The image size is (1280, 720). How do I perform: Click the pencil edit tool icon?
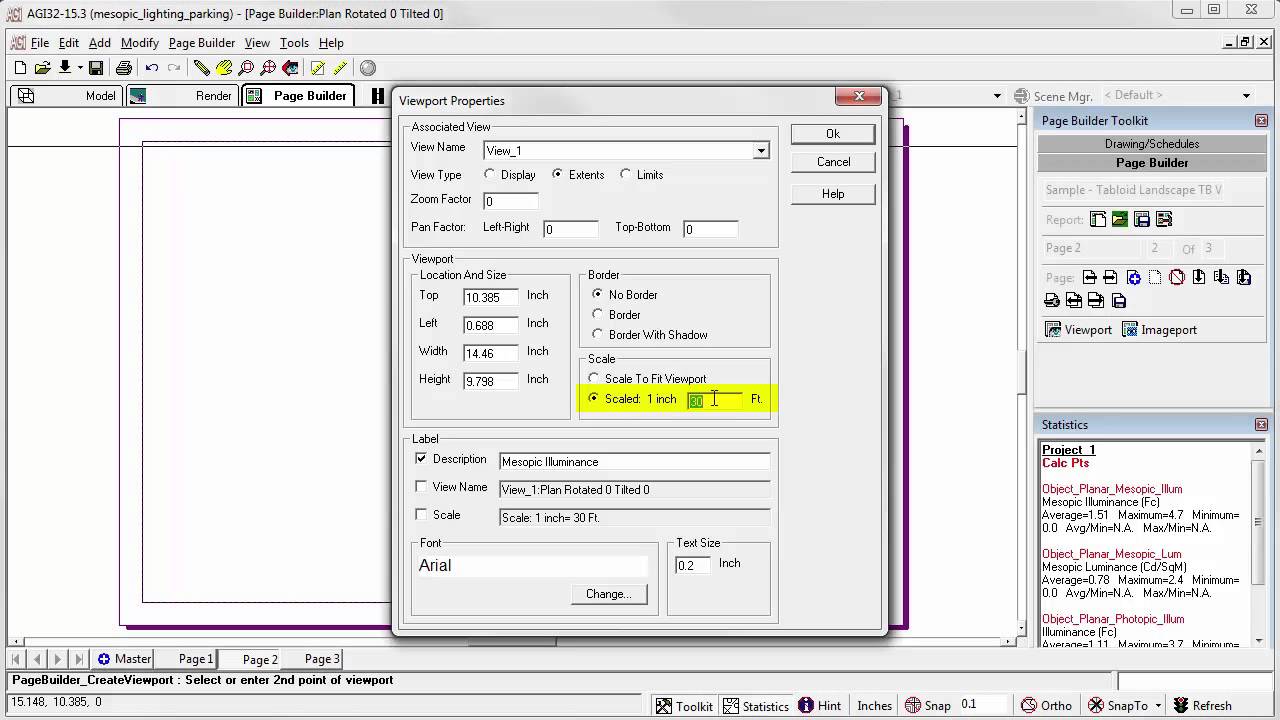click(x=202, y=68)
